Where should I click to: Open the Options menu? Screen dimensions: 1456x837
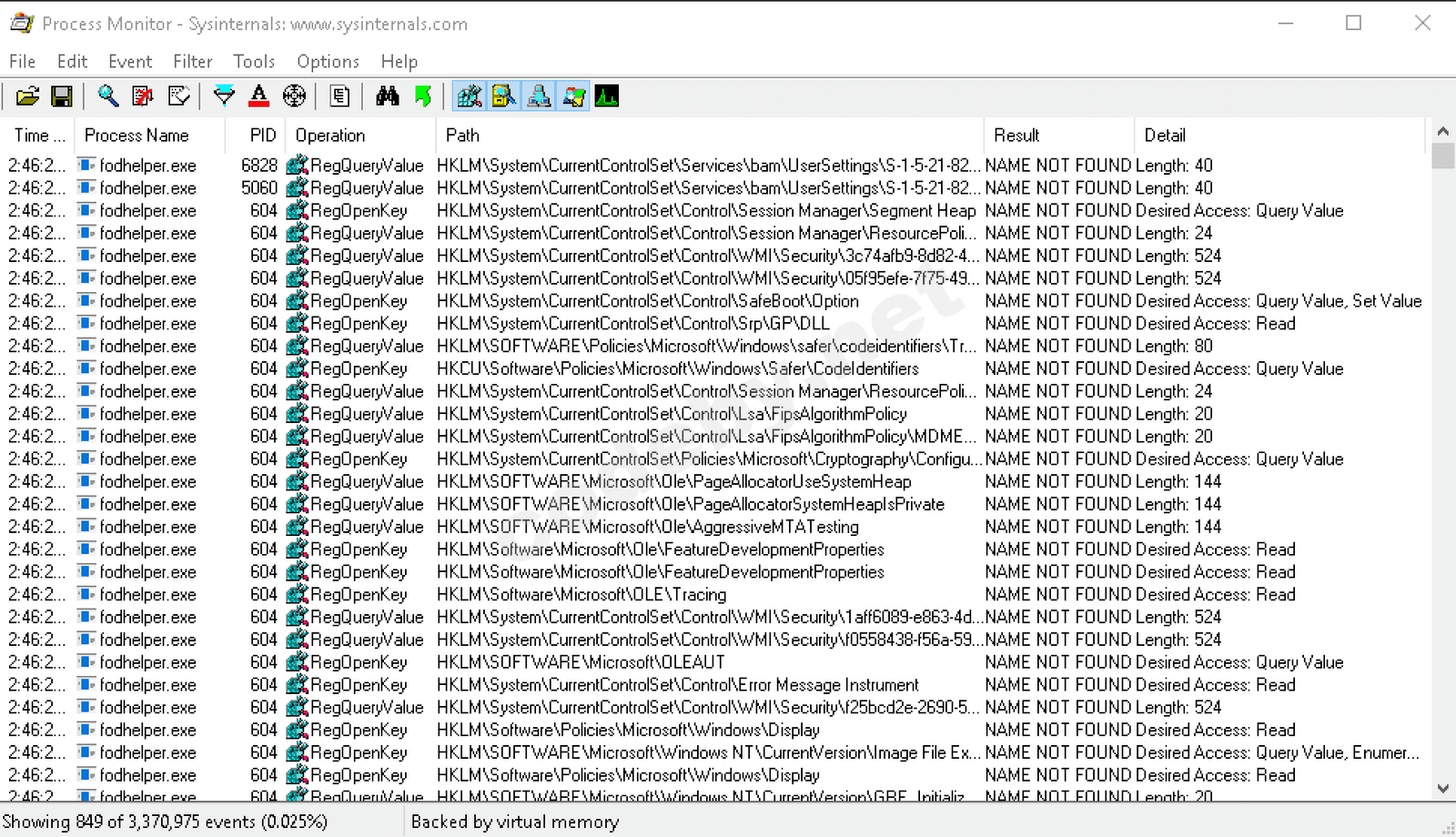(x=328, y=62)
